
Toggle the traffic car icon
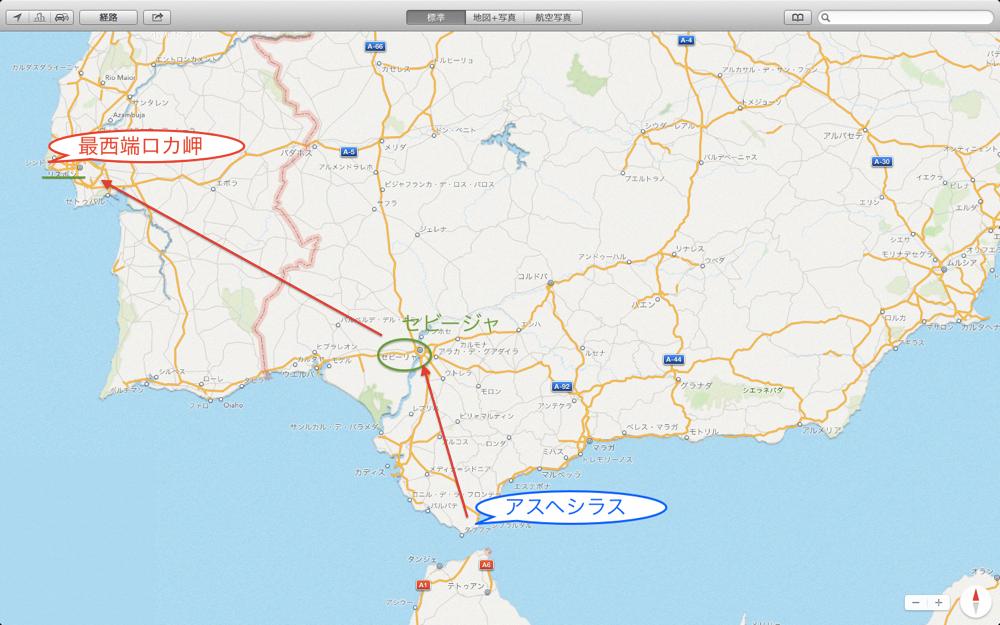(x=62, y=17)
